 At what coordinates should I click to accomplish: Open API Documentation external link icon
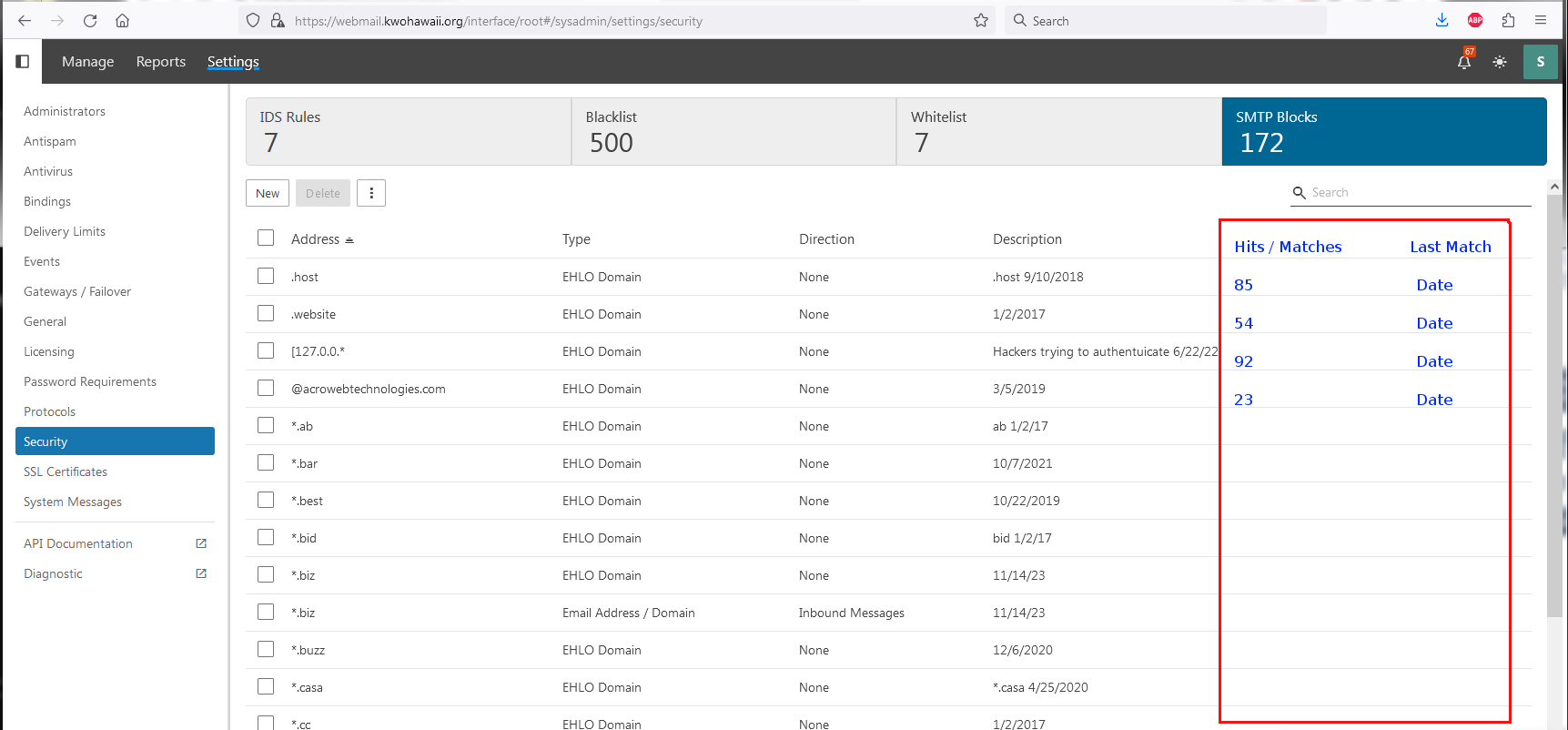(x=201, y=543)
